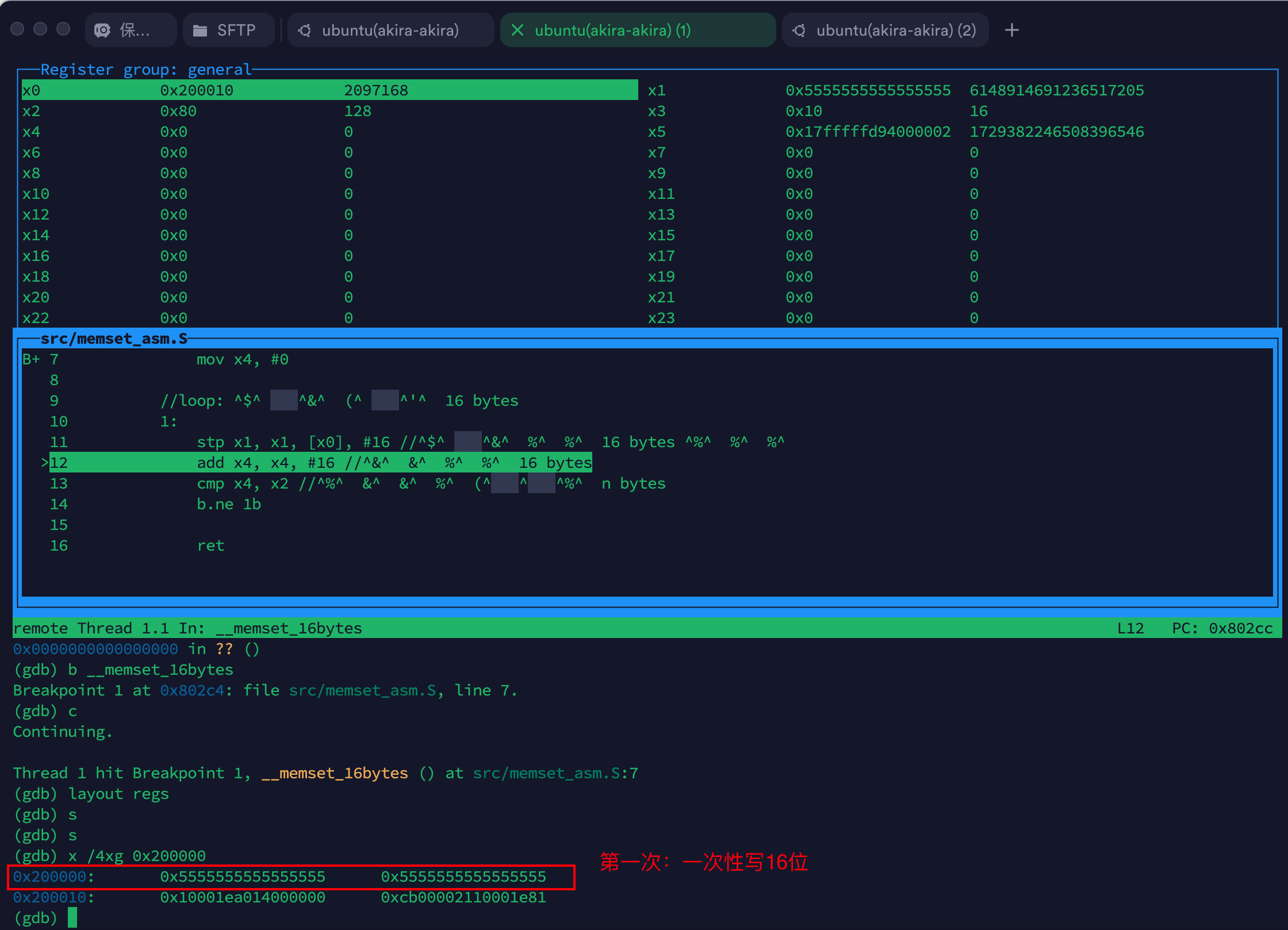Click the green window zoom button
Image resolution: width=1288 pixels, height=930 pixels.
[x=63, y=29]
